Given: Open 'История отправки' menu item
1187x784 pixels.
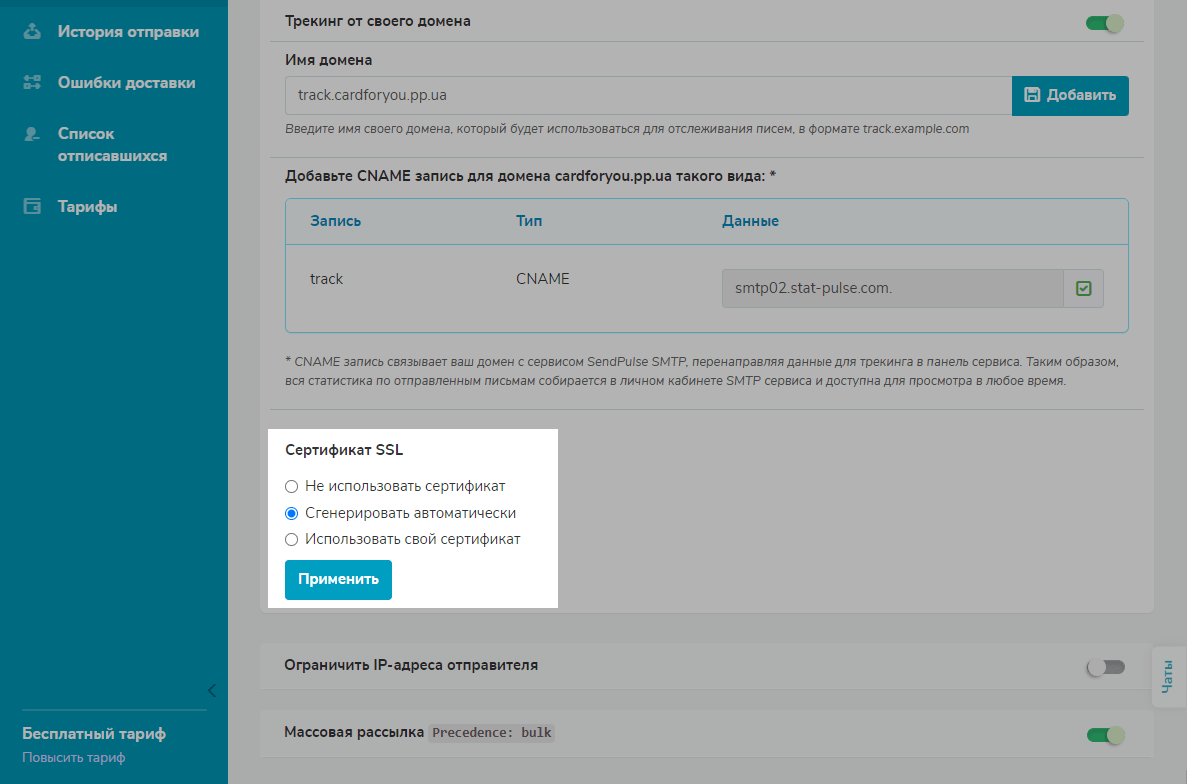Looking at the screenshot, I should click(x=128, y=32).
